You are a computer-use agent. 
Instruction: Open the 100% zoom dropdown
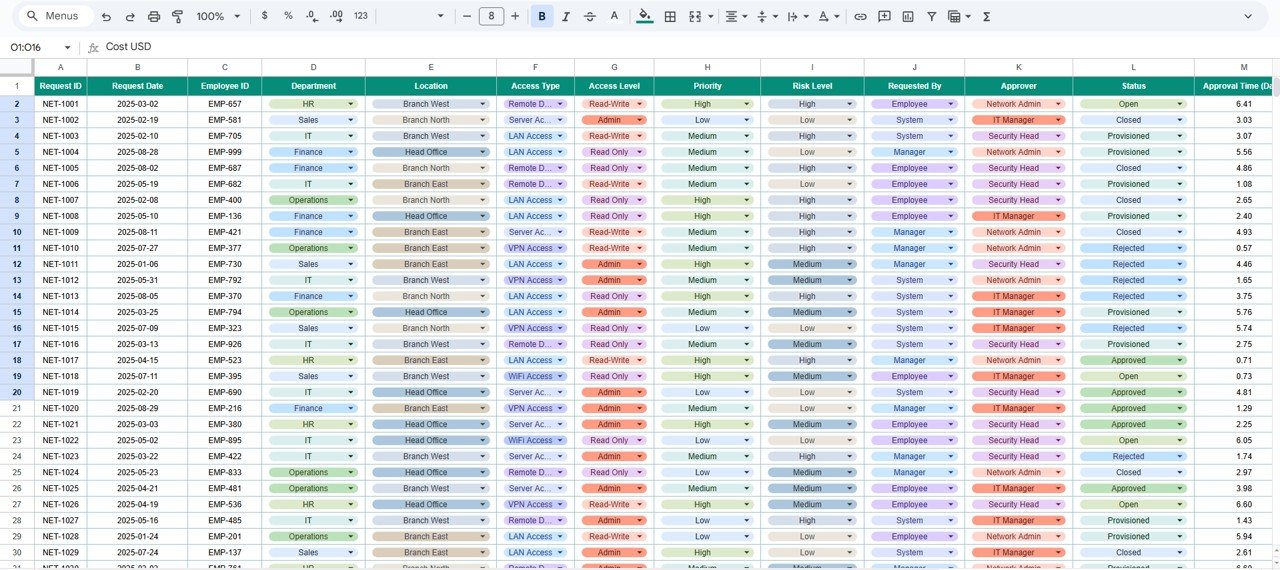coord(218,17)
